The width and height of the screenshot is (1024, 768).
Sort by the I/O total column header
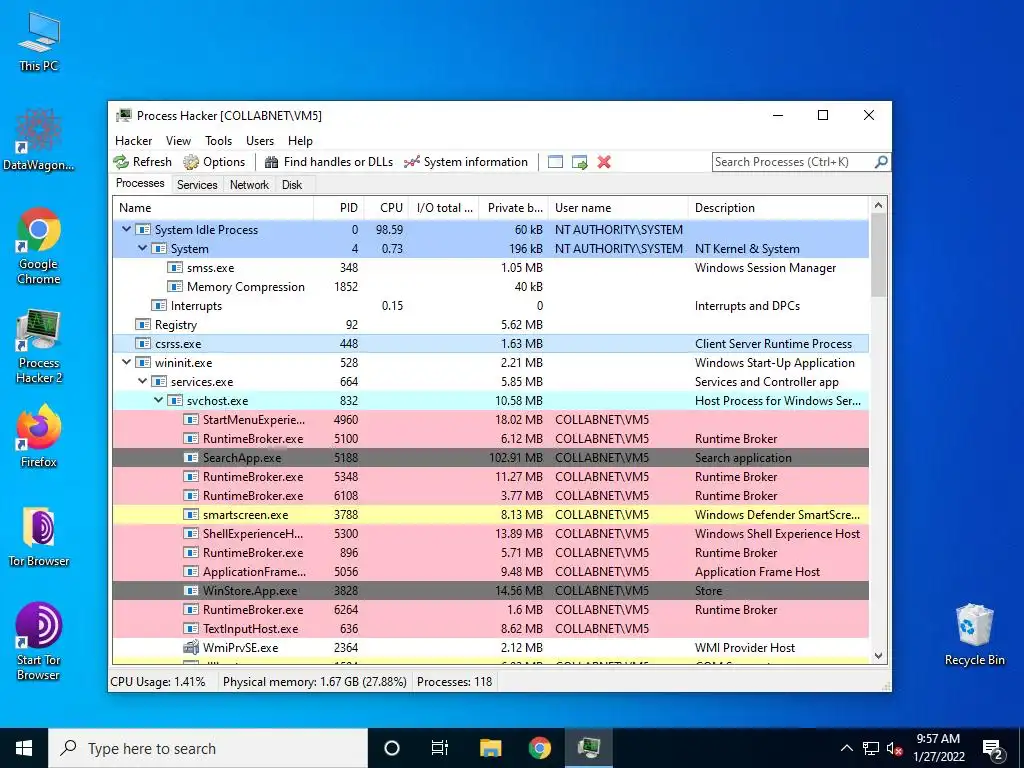[x=443, y=208]
